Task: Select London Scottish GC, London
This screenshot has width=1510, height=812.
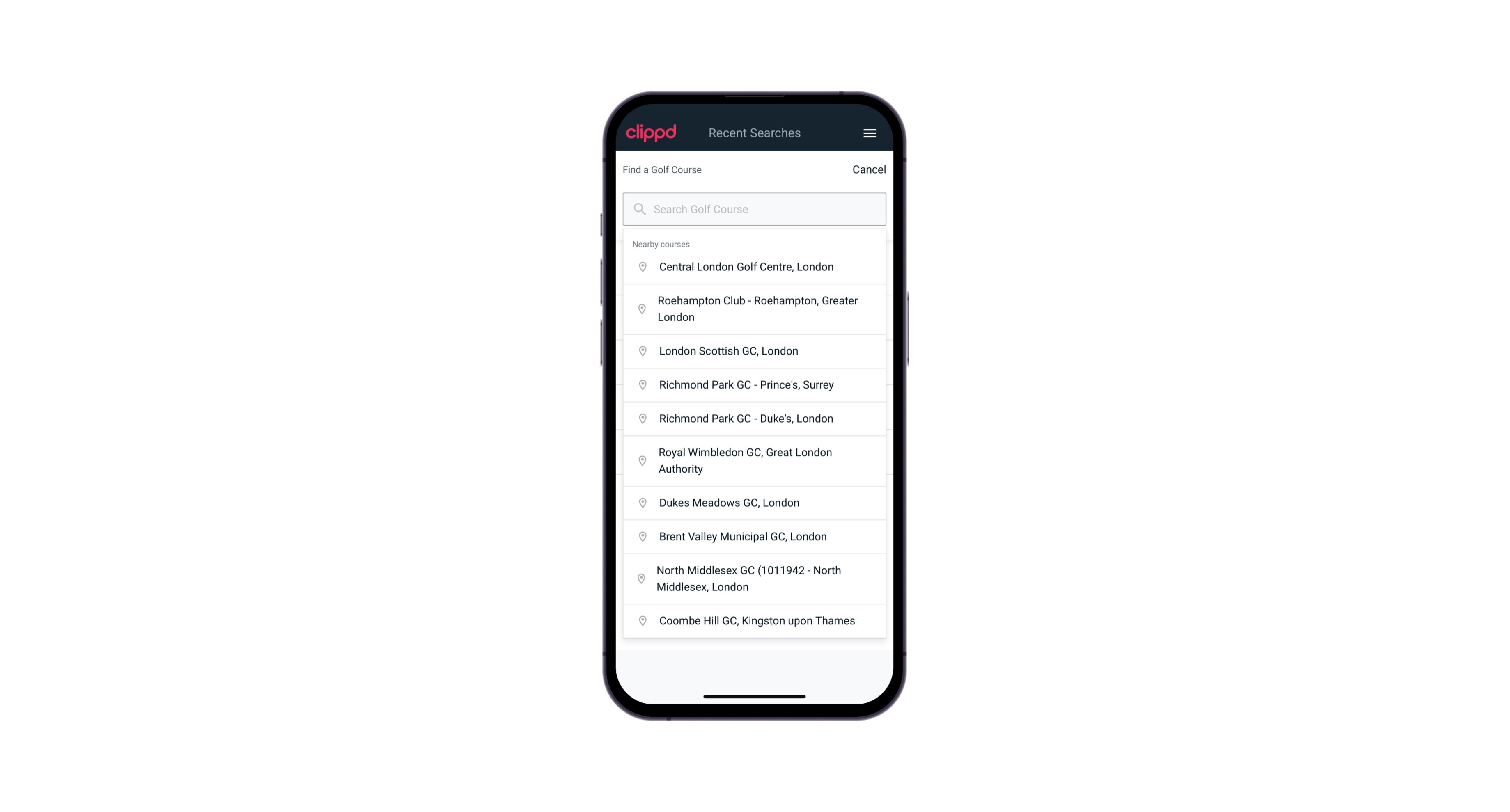Action: (x=755, y=351)
